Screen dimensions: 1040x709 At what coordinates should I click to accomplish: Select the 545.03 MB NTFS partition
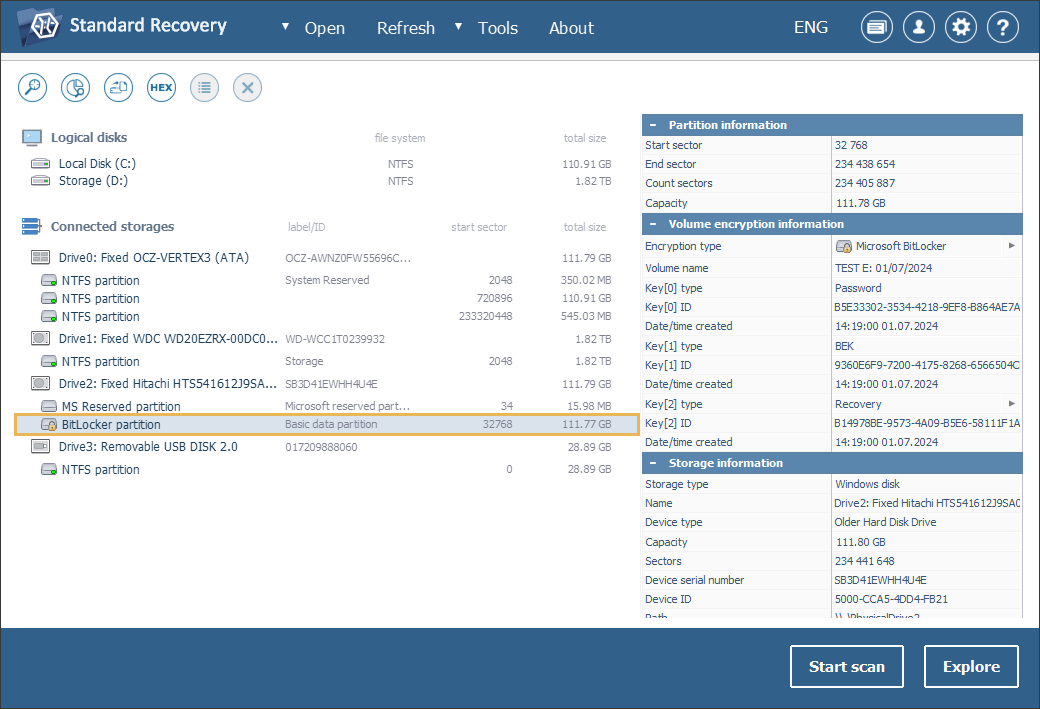point(325,316)
